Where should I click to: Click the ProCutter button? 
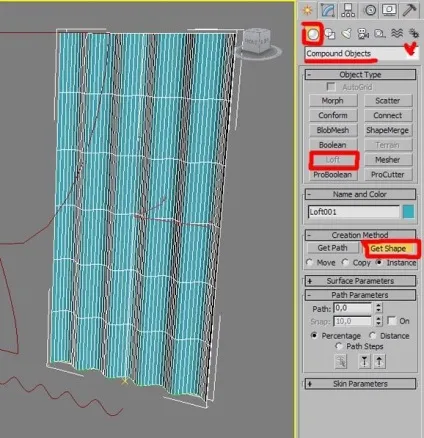click(x=388, y=174)
